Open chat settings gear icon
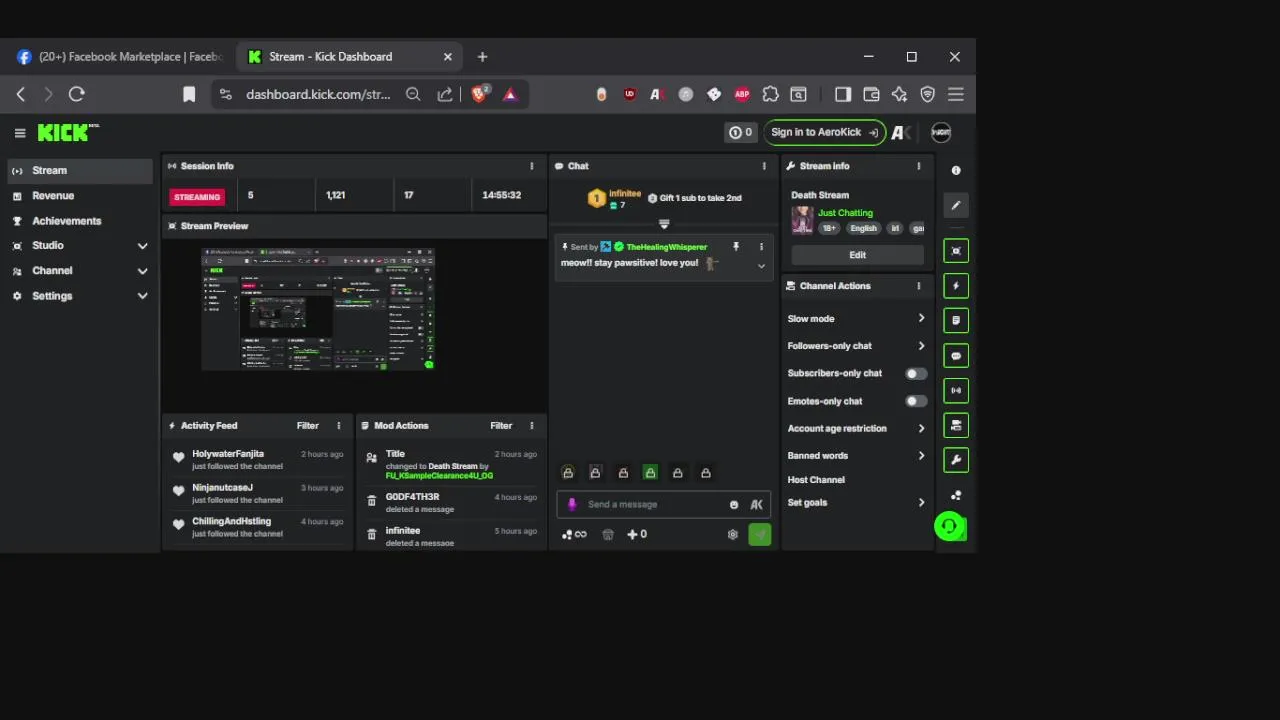The height and width of the screenshot is (720, 1280). pyautogui.click(x=732, y=535)
